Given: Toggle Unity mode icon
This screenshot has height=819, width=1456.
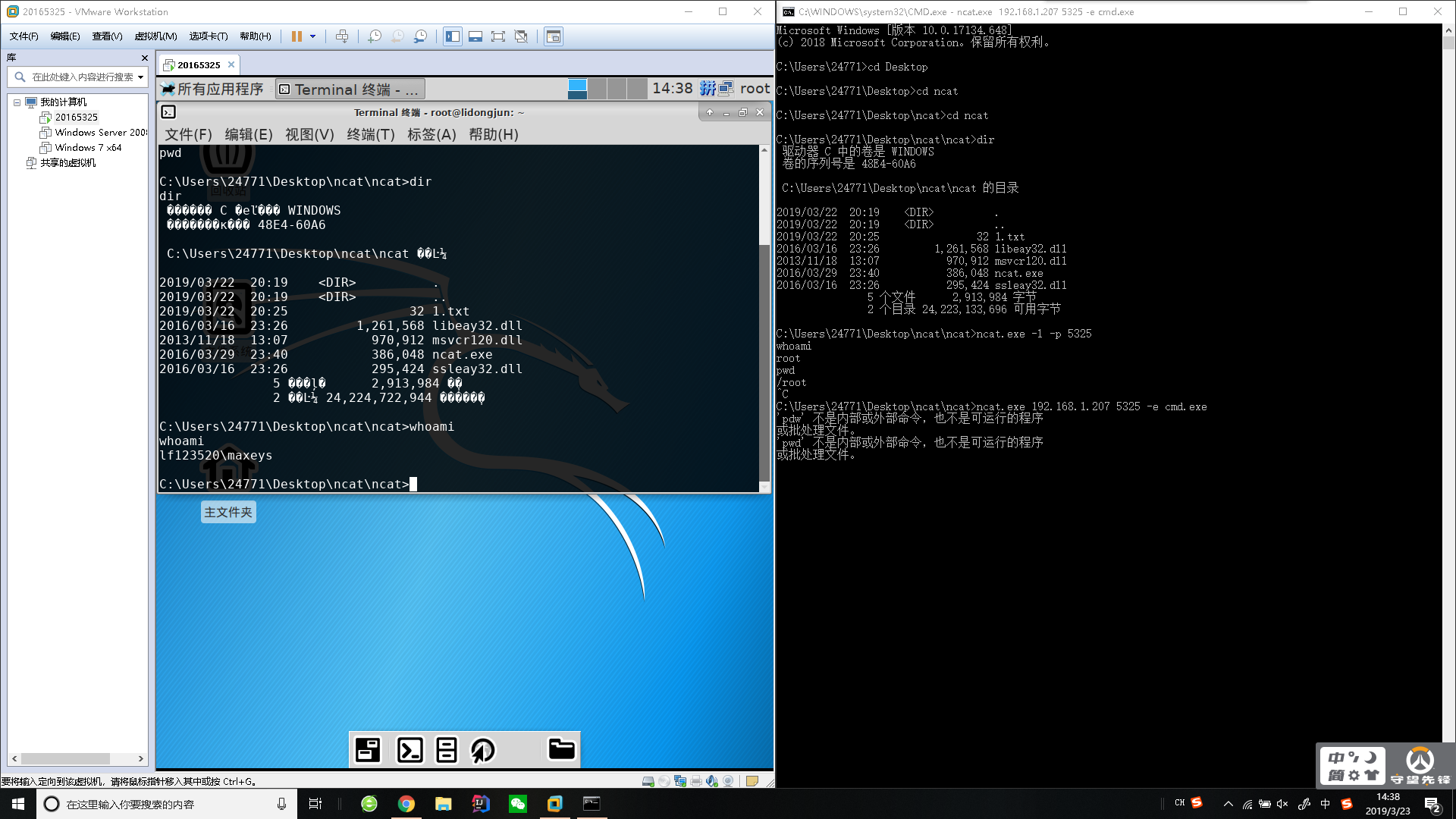Looking at the screenshot, I should tap(521, 36).
